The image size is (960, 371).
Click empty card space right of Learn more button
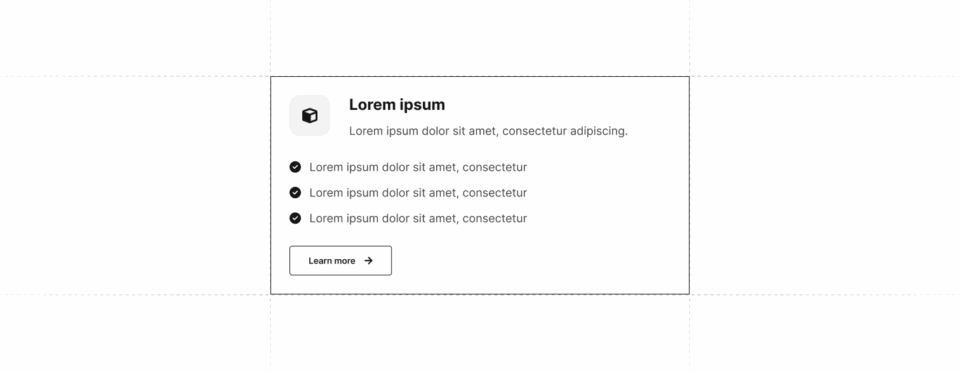539,261
